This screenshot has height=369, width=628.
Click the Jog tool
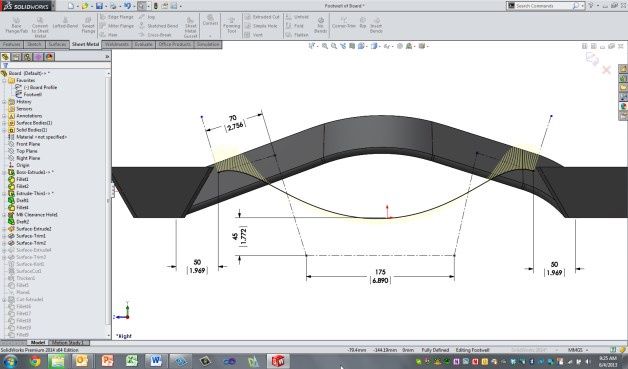pyautogui.click(x=147, y=17)
